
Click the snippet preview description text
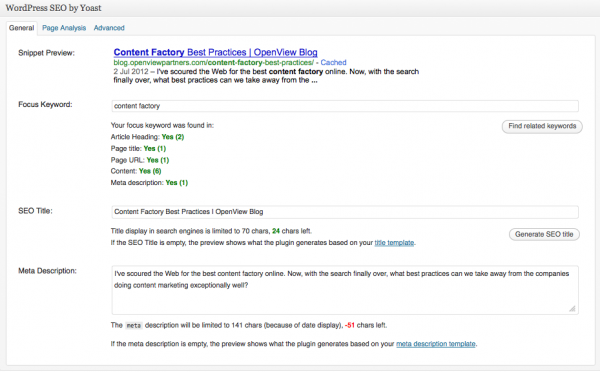(266, 76)
